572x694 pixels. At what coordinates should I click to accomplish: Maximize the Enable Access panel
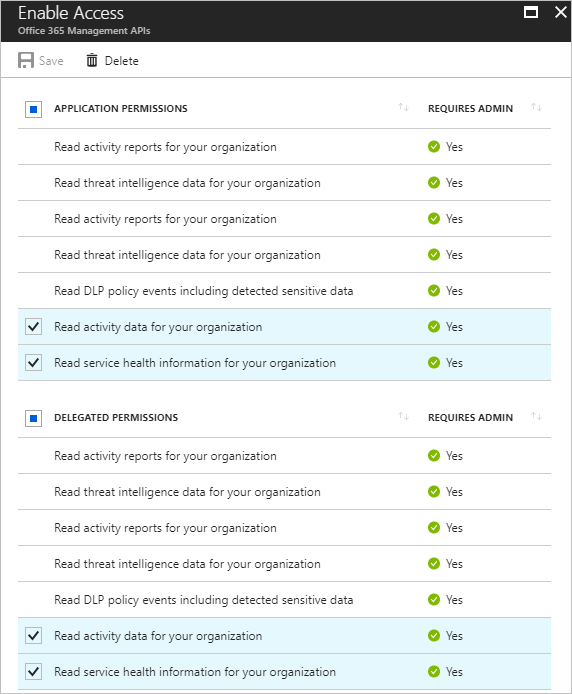click(531, 12)
